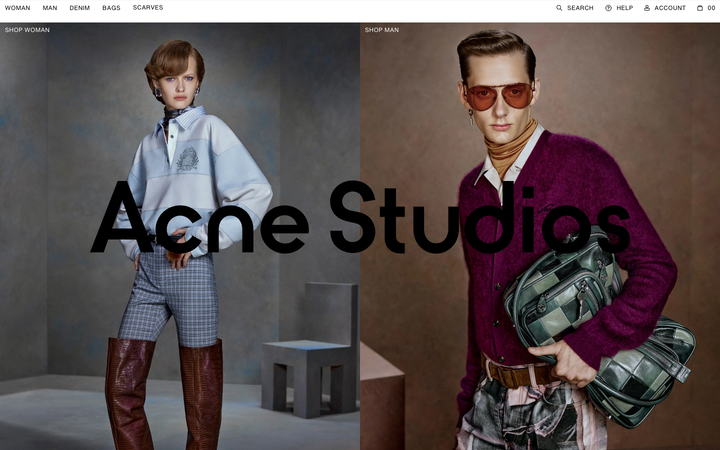Open the ACCOUNT link
720x450 pixels.
pyautogui.click(x=670, y=8)
